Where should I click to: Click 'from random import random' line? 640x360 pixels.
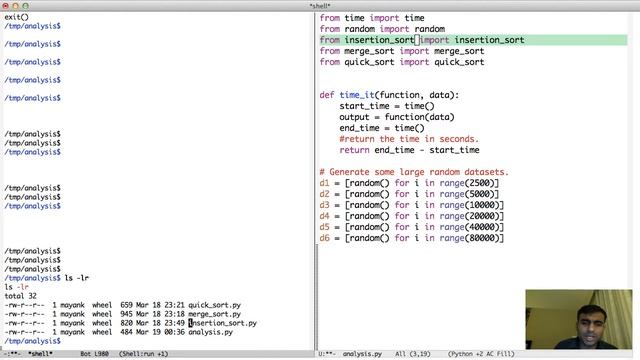point(382,29)
